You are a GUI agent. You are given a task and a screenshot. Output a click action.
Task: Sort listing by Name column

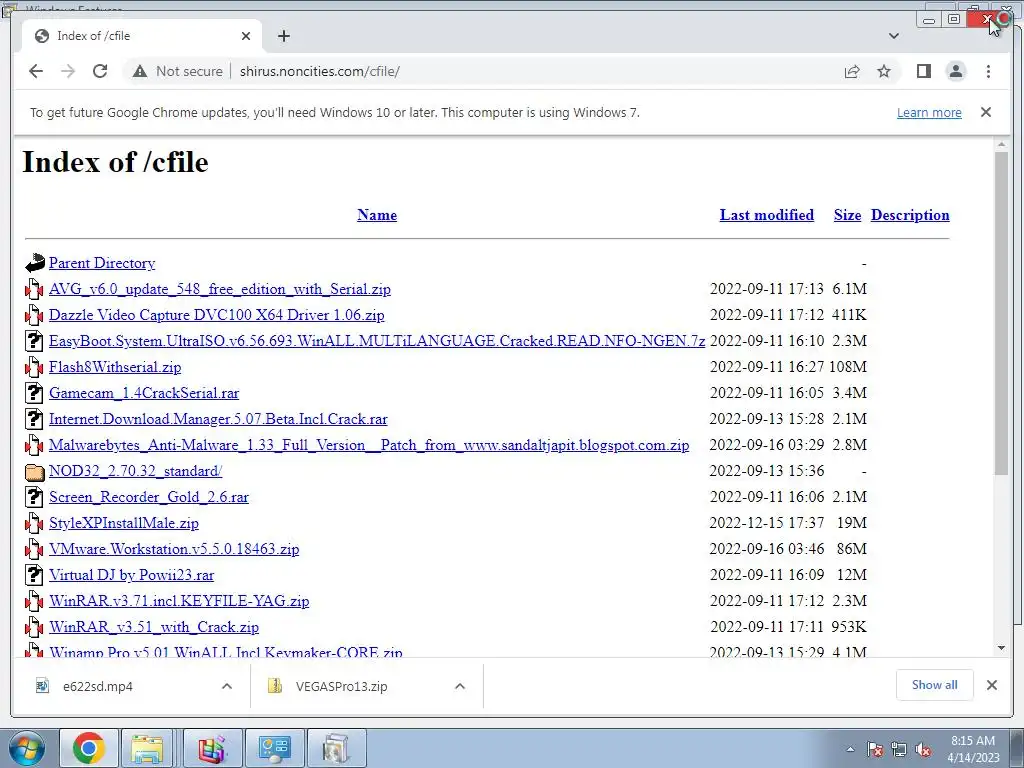pos(377,215)
